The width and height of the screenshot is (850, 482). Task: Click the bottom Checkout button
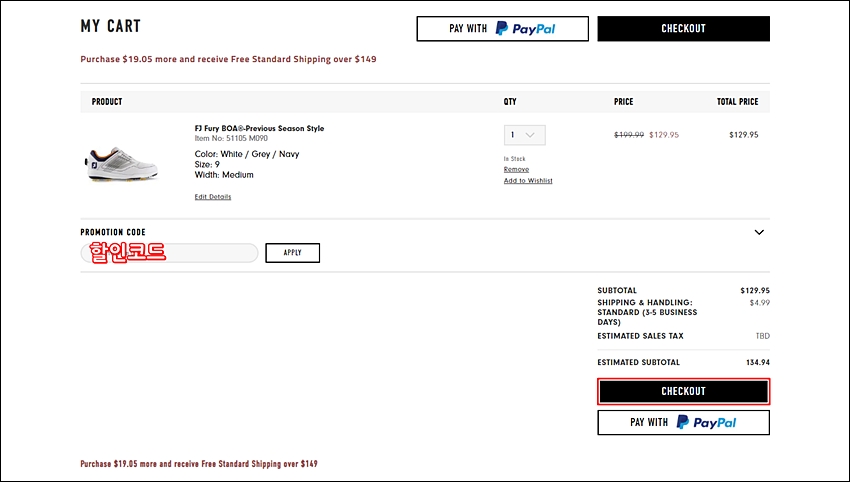tap(684, 391)
